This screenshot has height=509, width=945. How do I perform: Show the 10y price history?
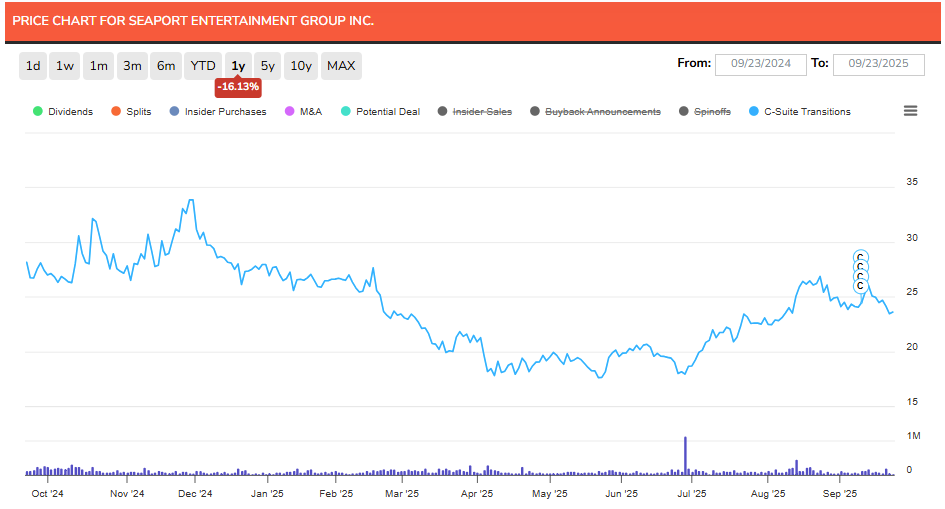coord(301,66)
